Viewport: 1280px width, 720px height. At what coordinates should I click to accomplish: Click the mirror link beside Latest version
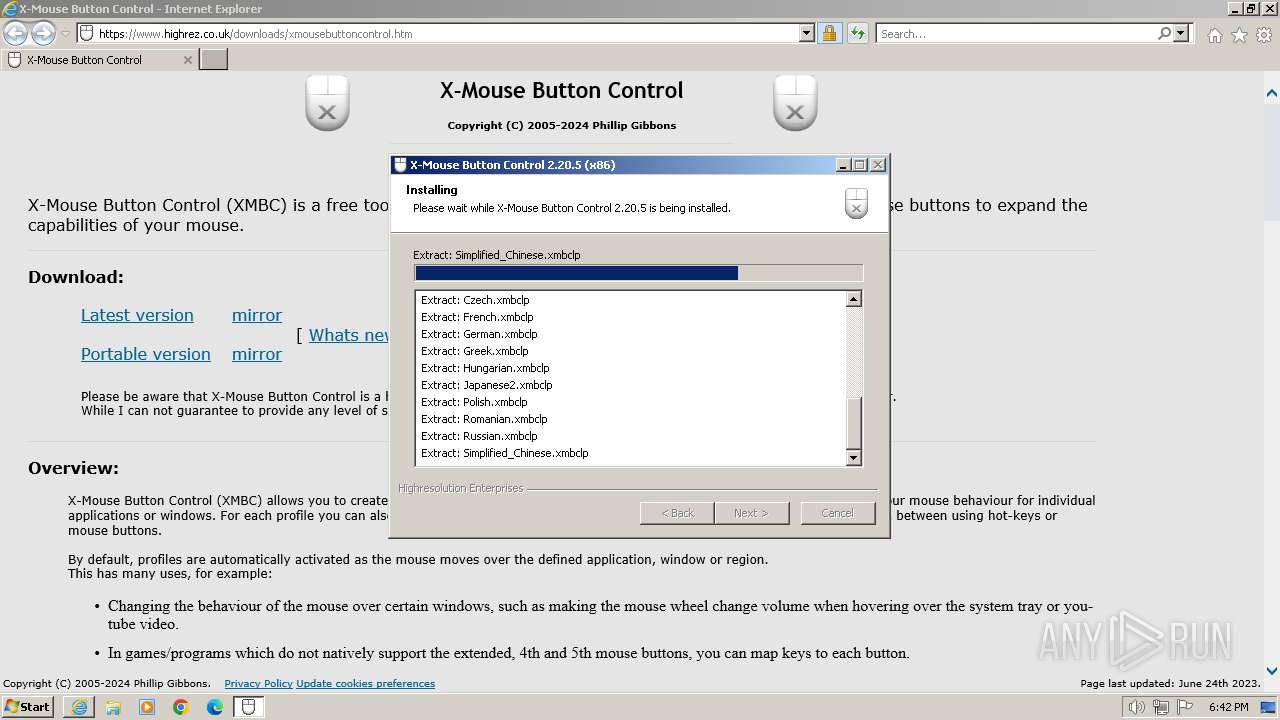[x=257, y=315]
